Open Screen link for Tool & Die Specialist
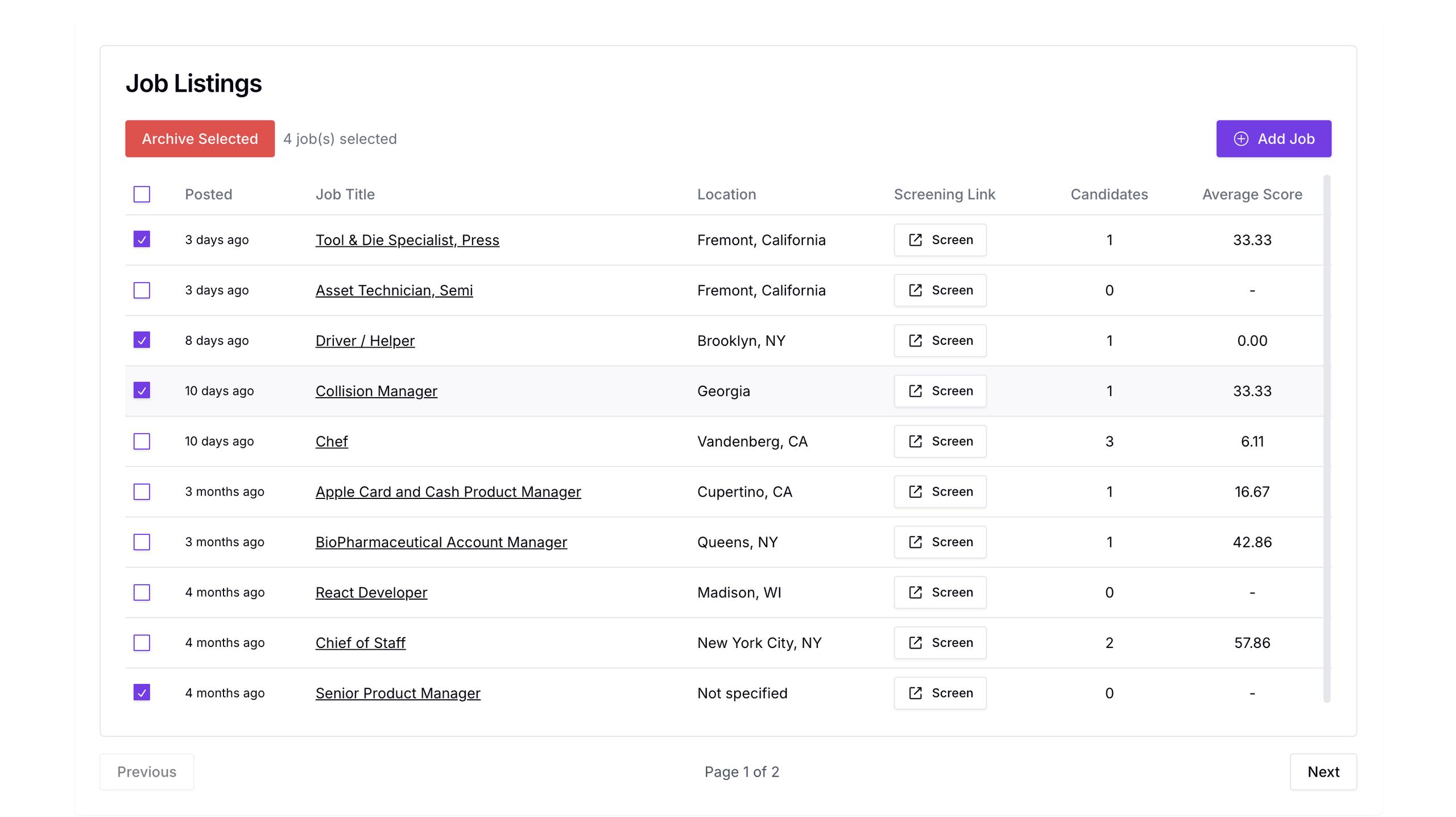The image size is (1456, 817). (x=940, y=240)
